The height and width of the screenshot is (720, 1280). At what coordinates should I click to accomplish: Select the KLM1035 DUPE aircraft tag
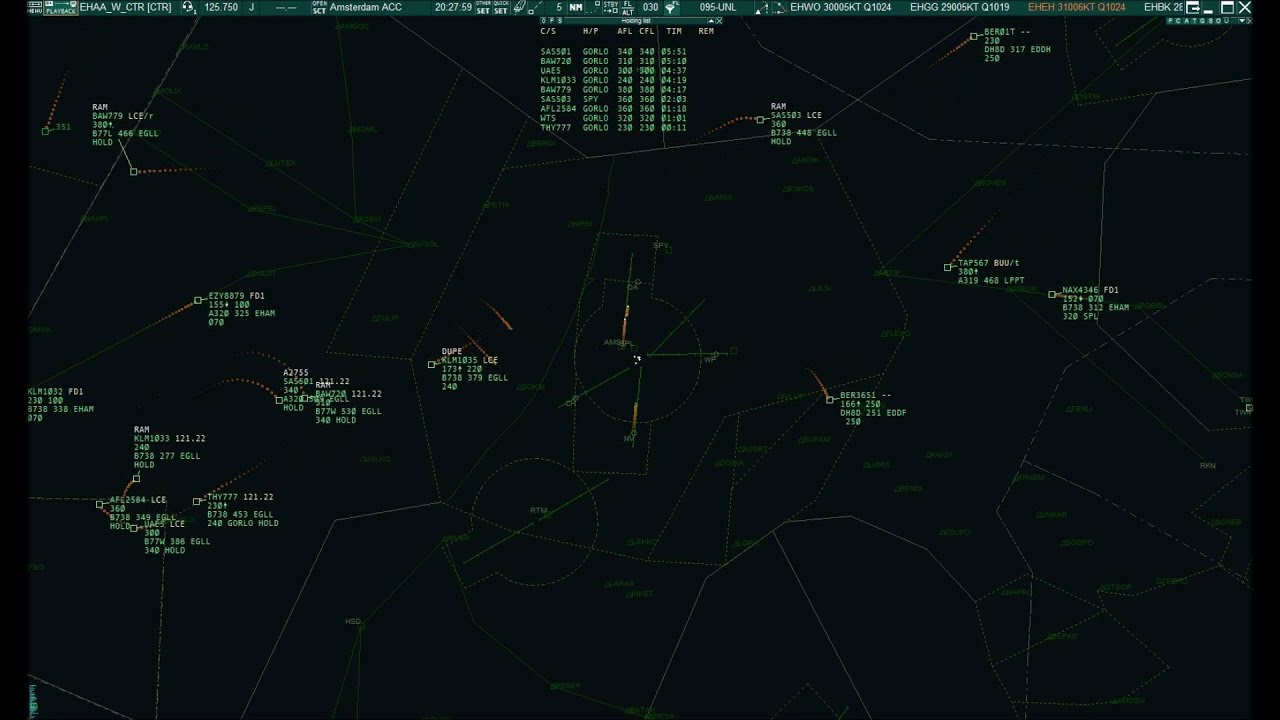(475, 369)
